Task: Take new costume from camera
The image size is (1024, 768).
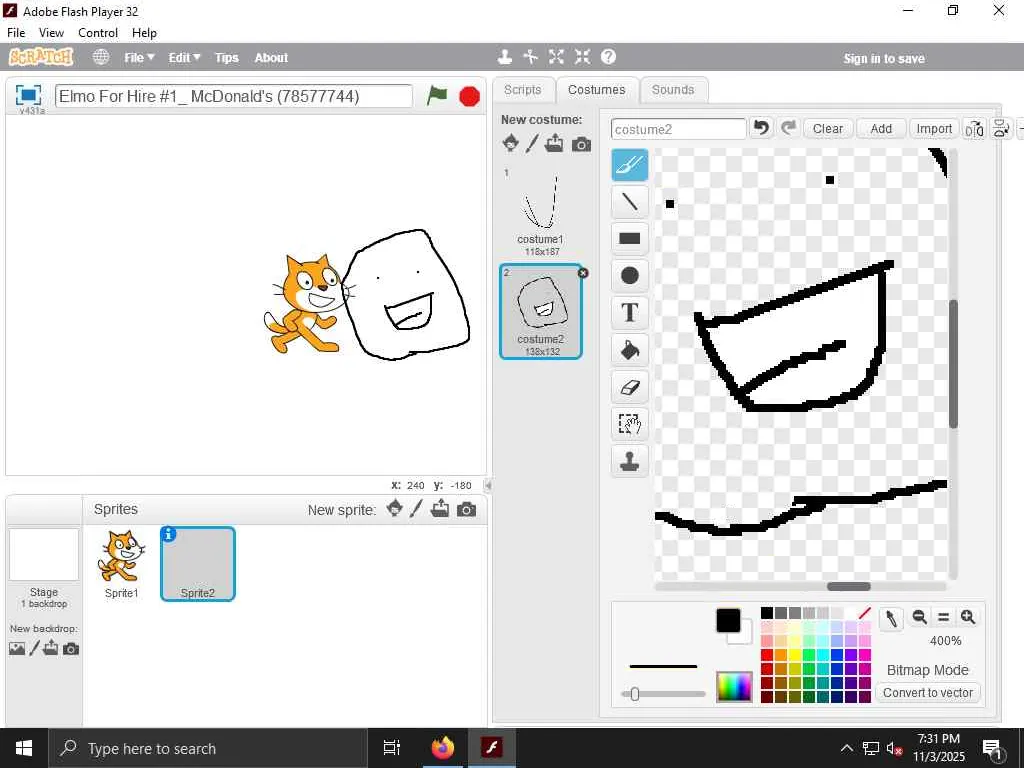Action: [x=581, y=144]
